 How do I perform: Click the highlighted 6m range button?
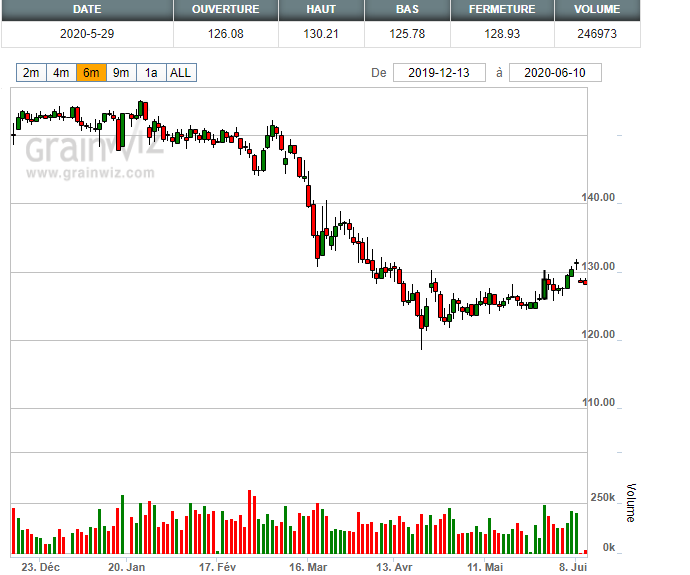(x=91, y=73)
